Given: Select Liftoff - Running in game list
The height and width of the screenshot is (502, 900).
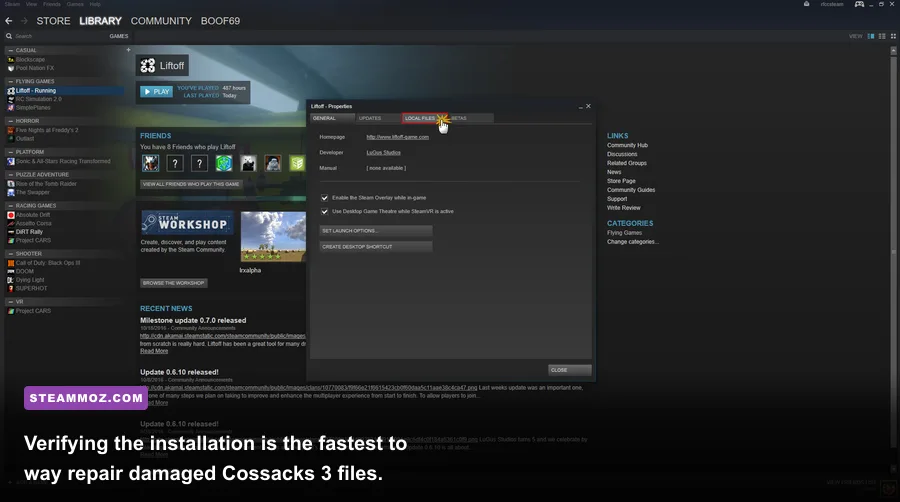Looking at the screenshot, I should (x=64, y=91).
